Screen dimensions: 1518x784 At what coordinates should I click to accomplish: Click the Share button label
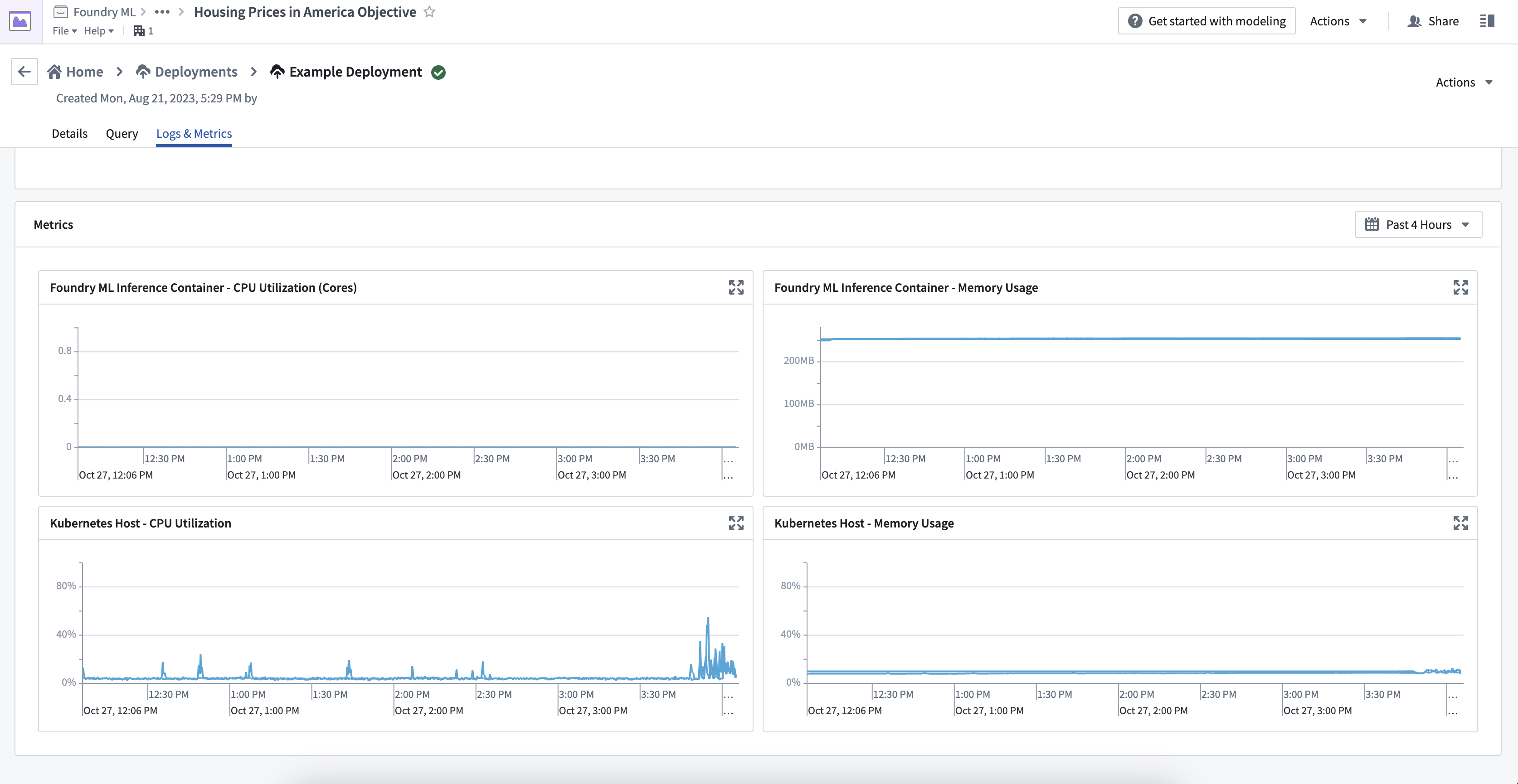coord(1443,21)
